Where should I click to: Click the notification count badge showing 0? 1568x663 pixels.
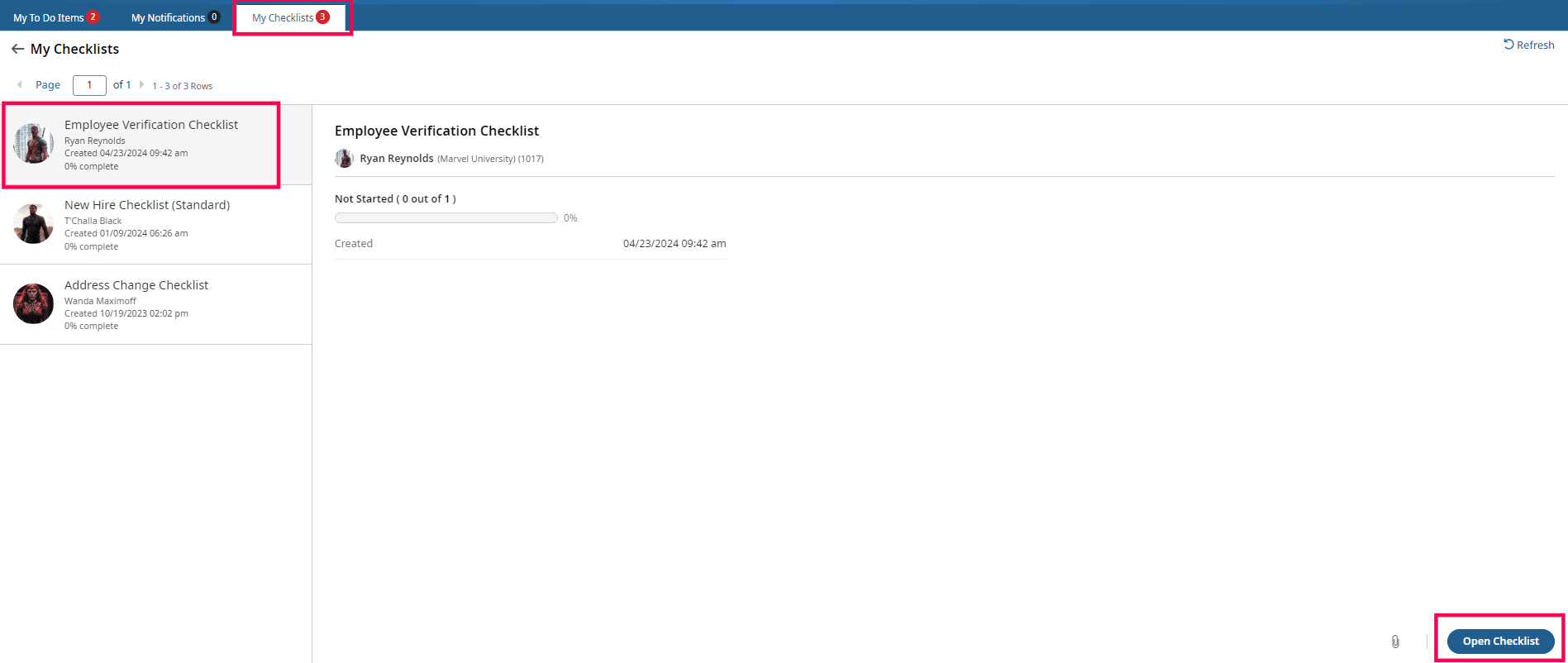tap(214, 17)
